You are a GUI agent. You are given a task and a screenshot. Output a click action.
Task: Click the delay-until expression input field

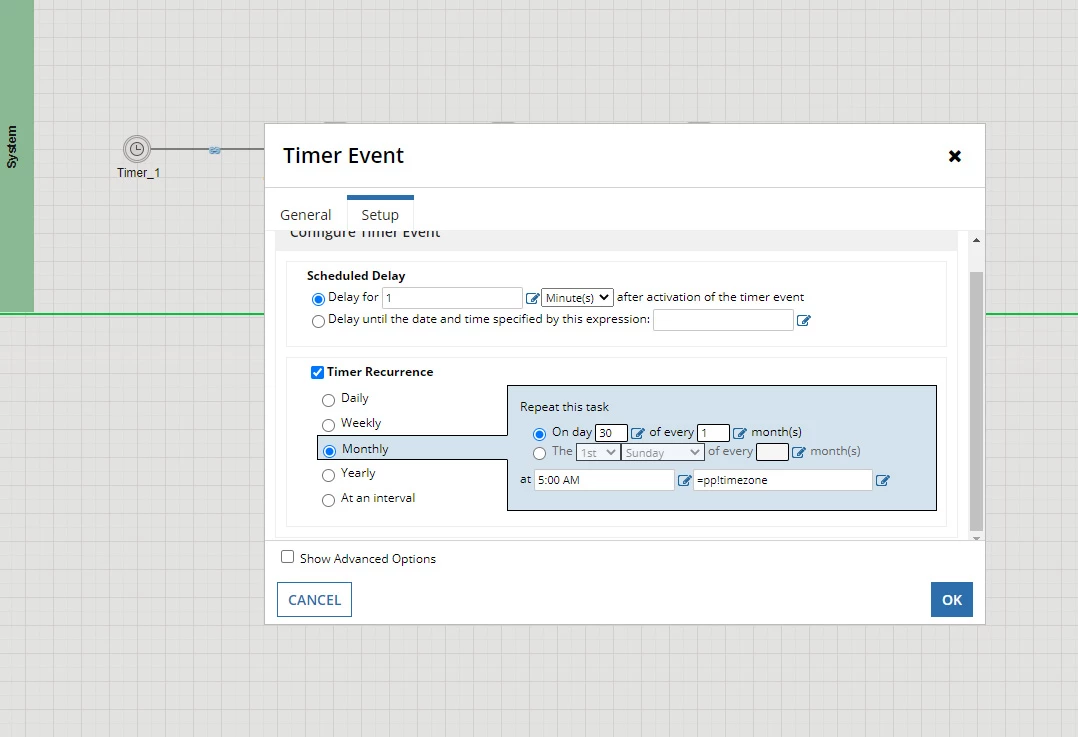point(723,320)
